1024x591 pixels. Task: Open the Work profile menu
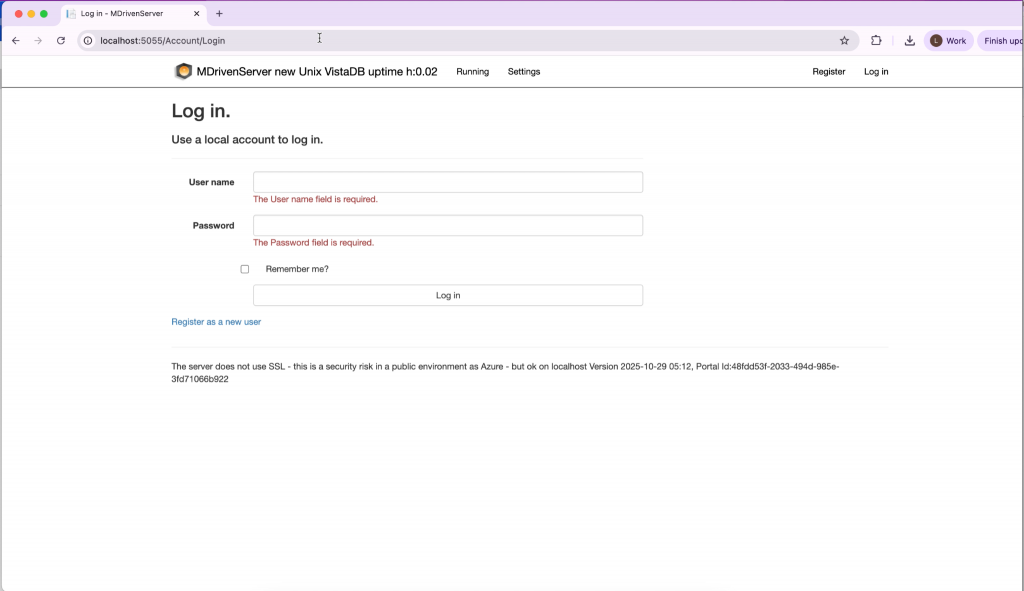point(948,41)
